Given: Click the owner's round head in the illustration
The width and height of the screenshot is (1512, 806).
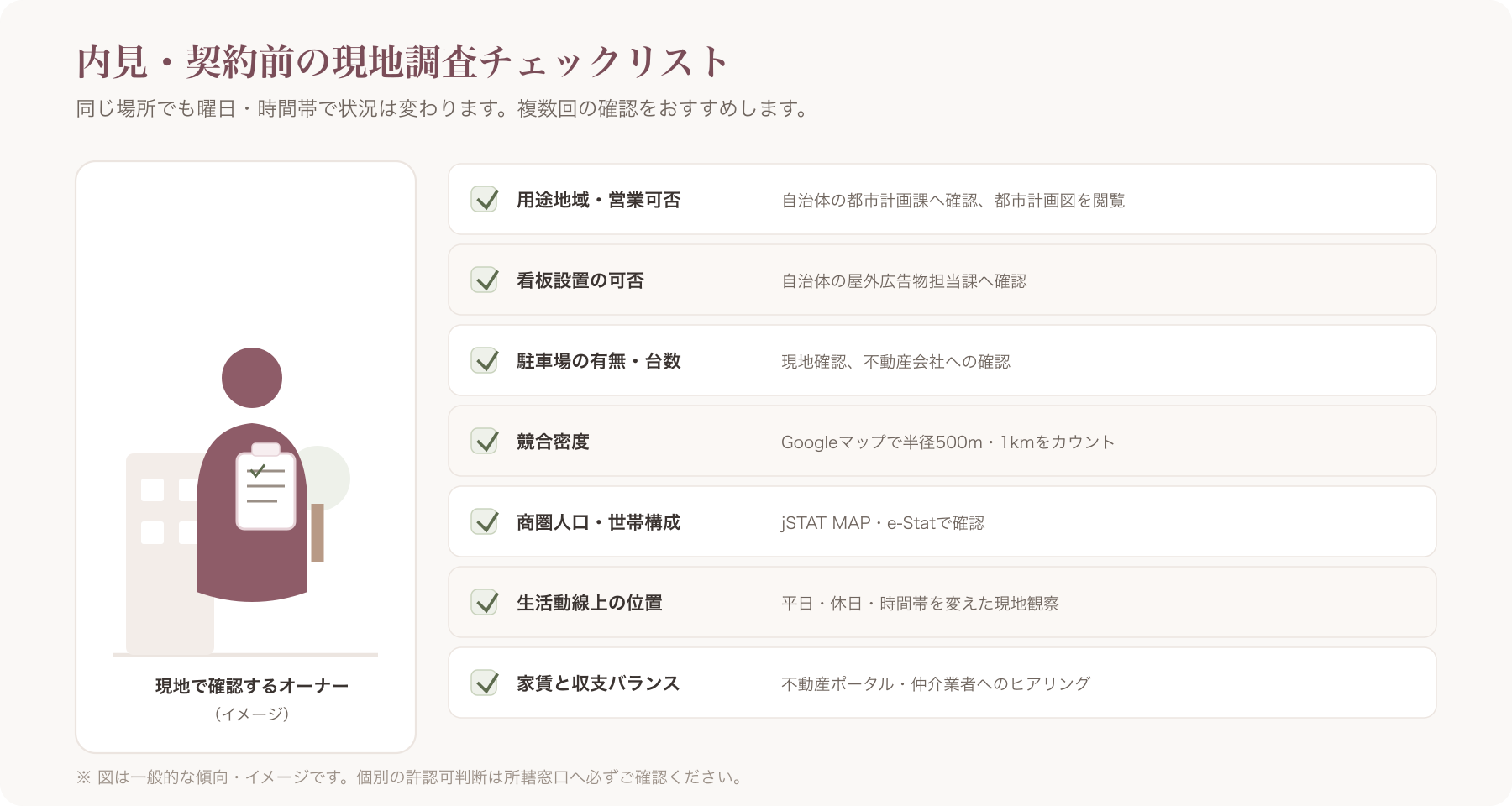Looking at the screenshot, I should (252, 378).
